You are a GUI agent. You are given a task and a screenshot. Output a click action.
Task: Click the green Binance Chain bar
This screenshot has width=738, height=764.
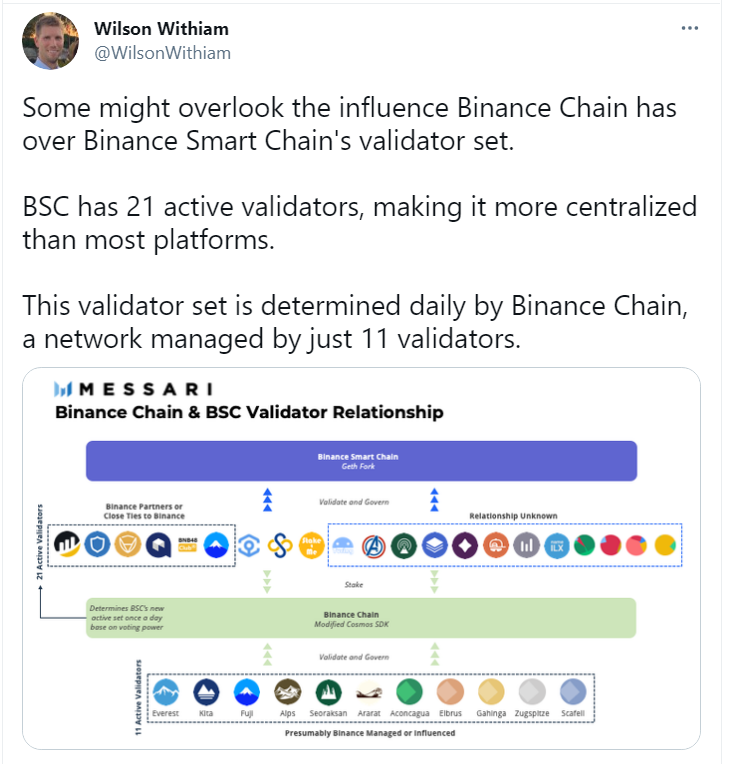361,618
